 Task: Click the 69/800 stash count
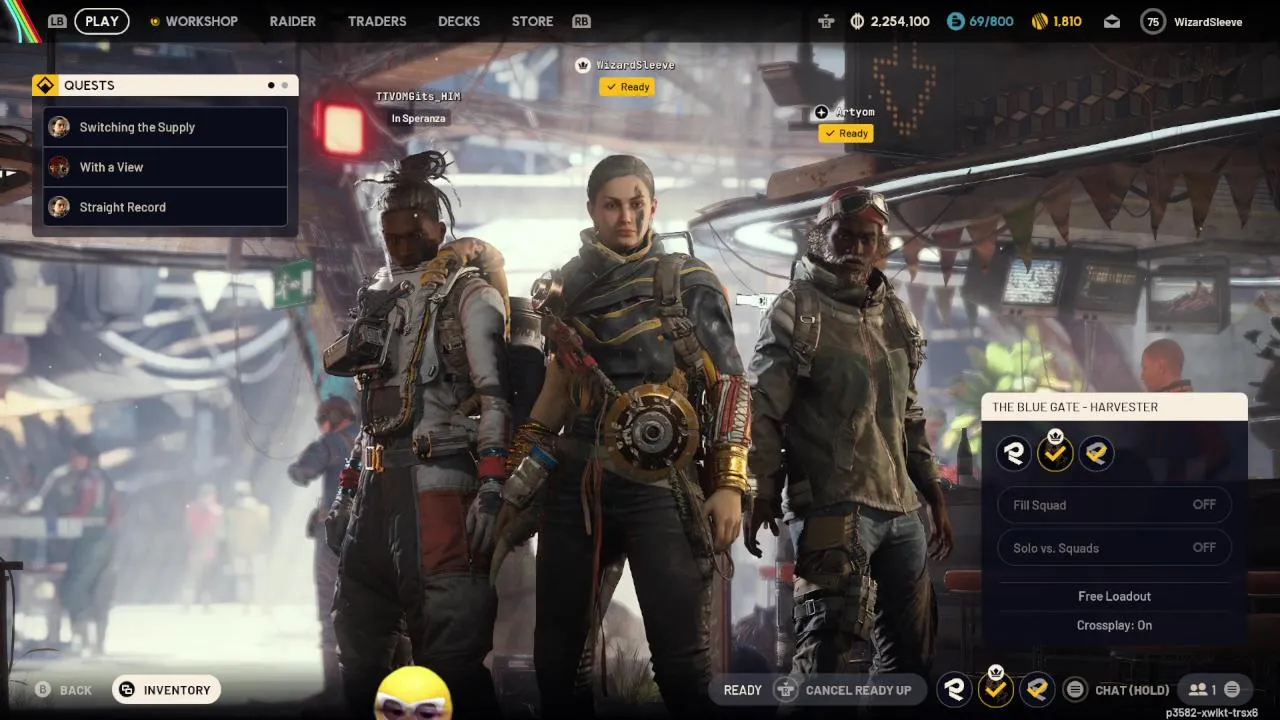(991, 21)
